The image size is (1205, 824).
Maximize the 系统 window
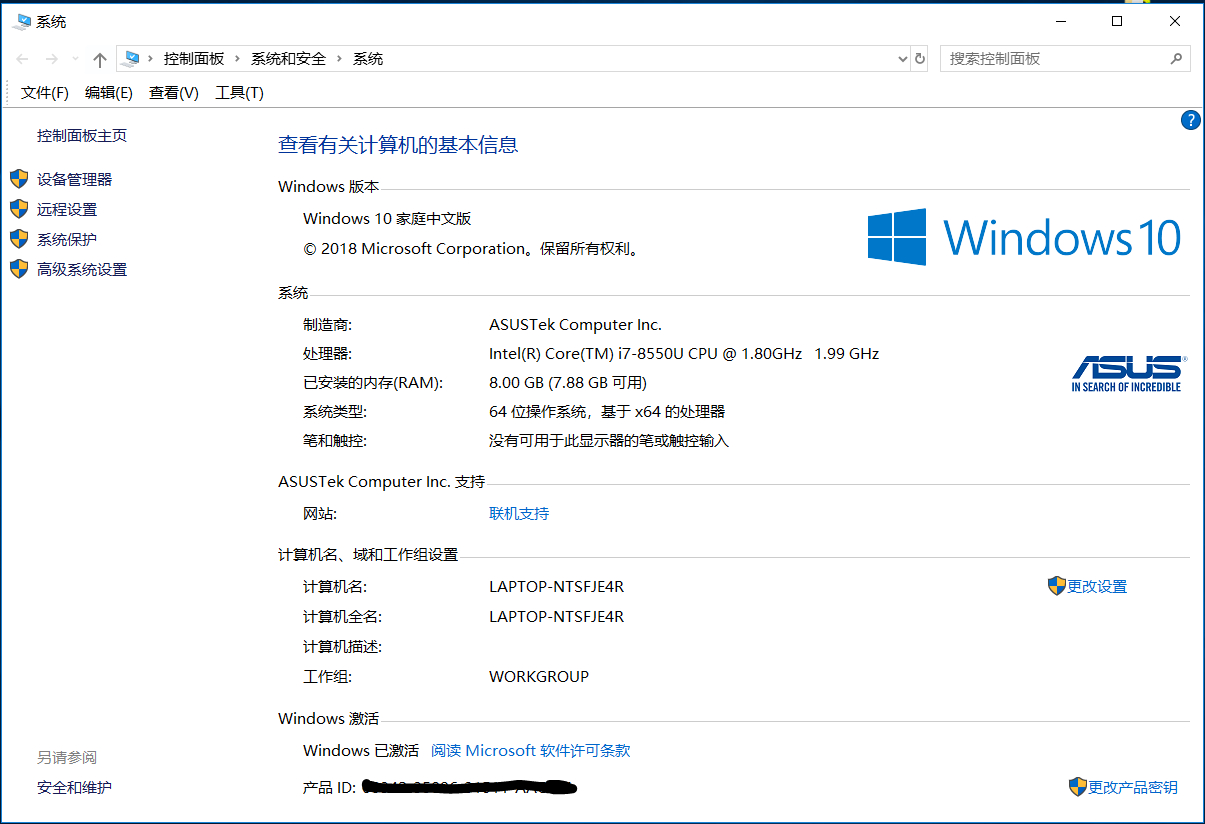click(x=1117, y=21)
